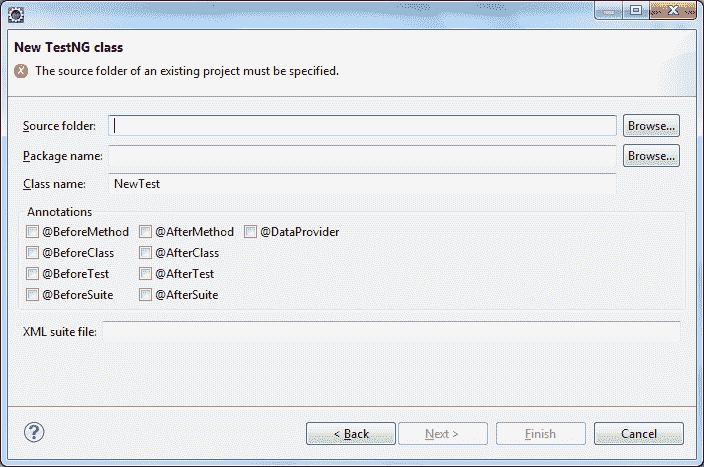The image size is (704, 467).
Task: Click the 'Annotations' group label
Action: [60, 212]
